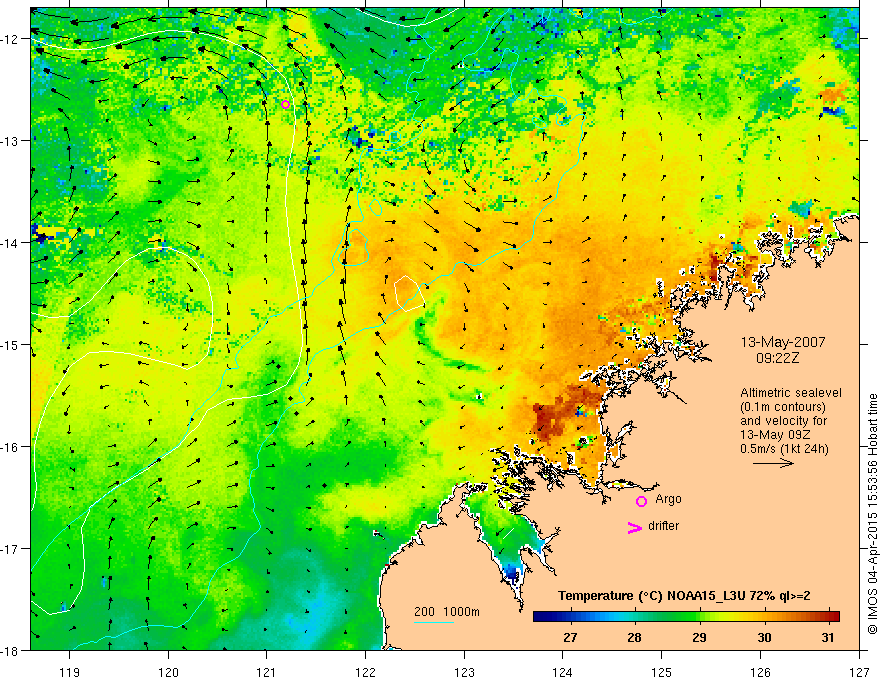Click the colorbar value 31
880x680 pixels.
click(828, 637)
